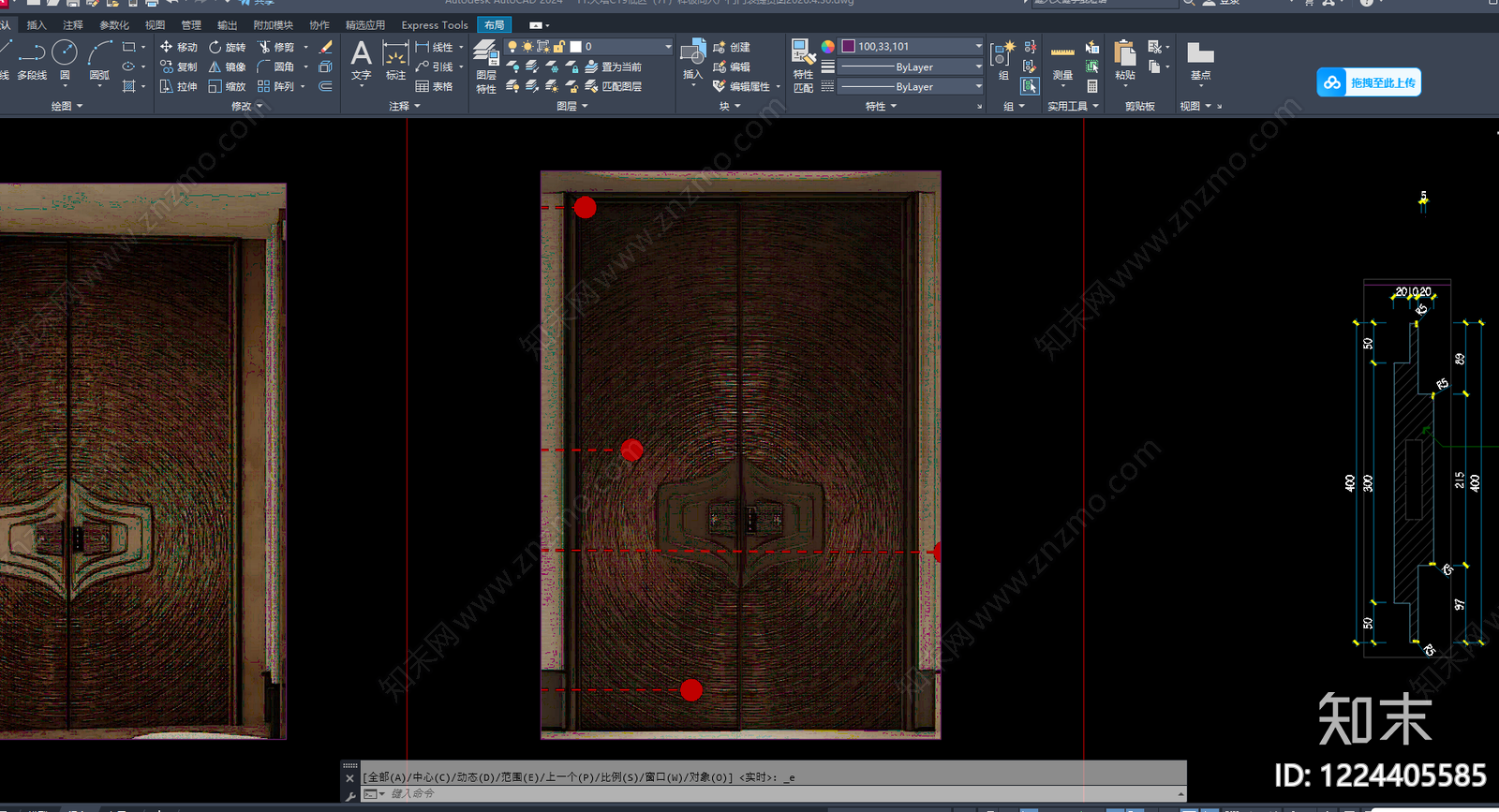Toggle the layer lock padlock icon

pos(559,47)
